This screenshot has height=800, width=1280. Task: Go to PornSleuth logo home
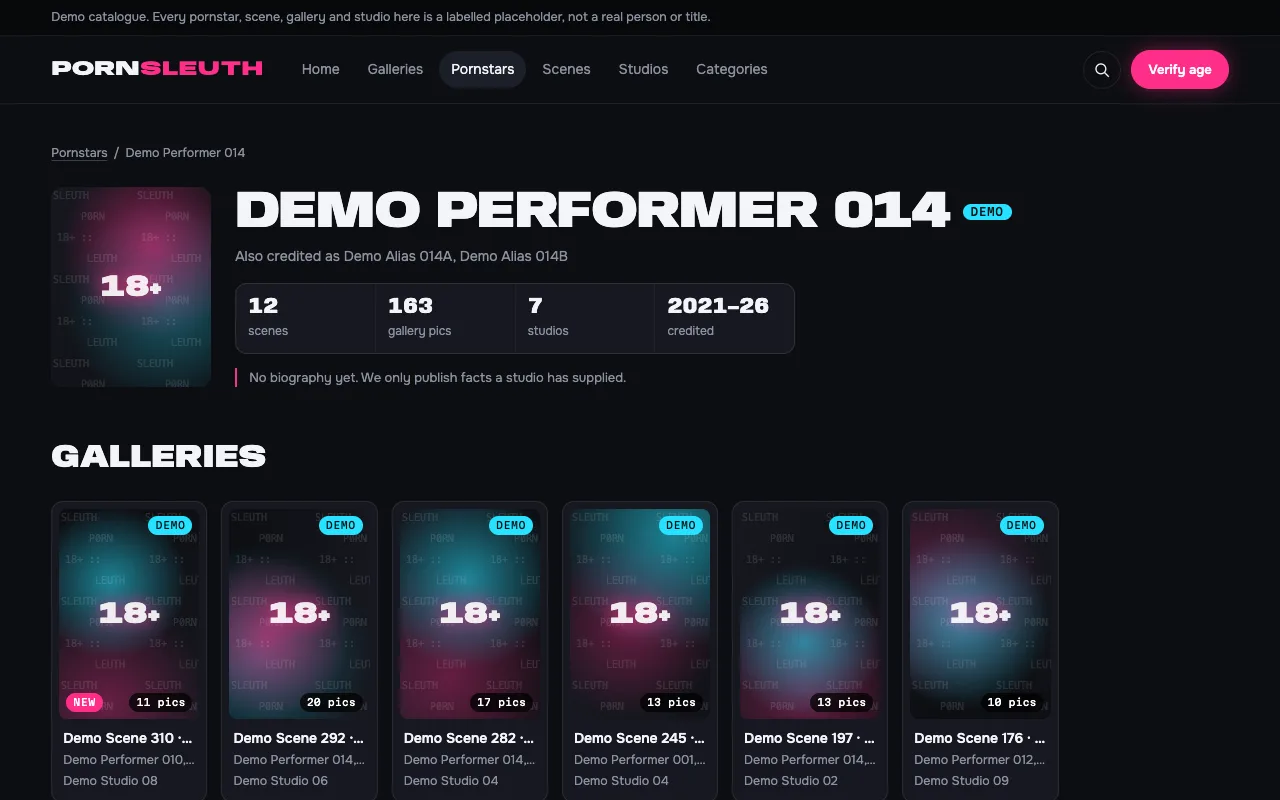[157, 69]
